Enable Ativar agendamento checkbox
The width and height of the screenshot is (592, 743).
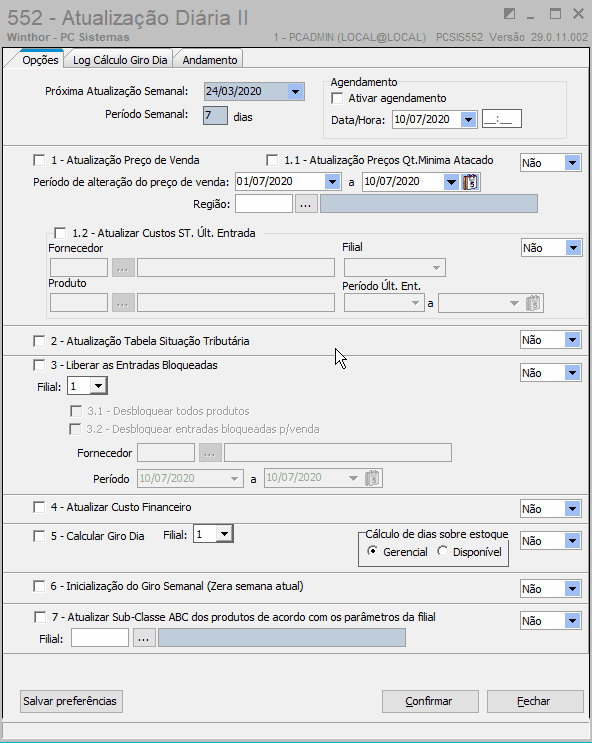click(x=337, y=99)
